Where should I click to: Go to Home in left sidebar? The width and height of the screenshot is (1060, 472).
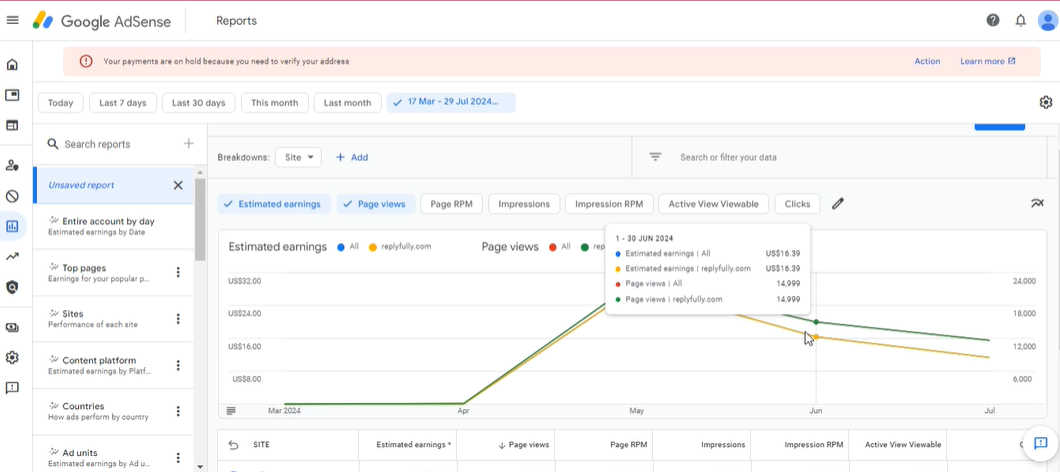coord(12,65)
